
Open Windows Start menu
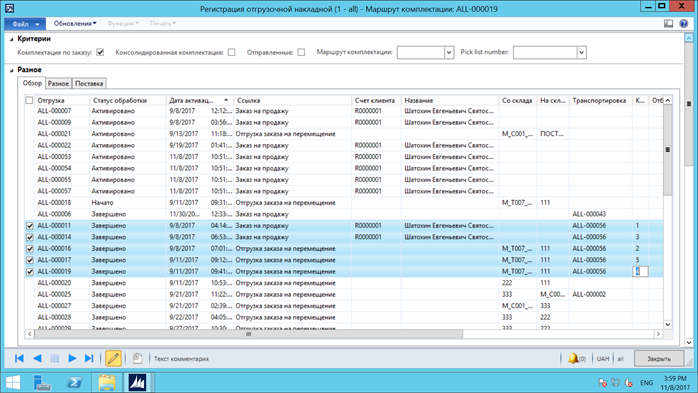click(12, 382)
